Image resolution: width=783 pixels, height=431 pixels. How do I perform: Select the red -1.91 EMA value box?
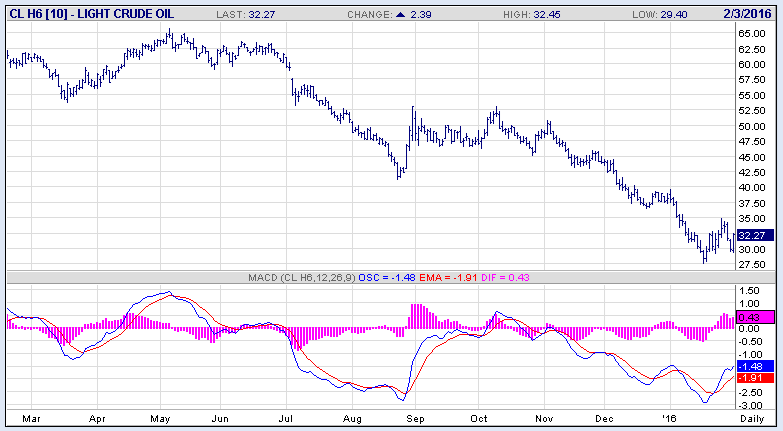pos(751,378)
